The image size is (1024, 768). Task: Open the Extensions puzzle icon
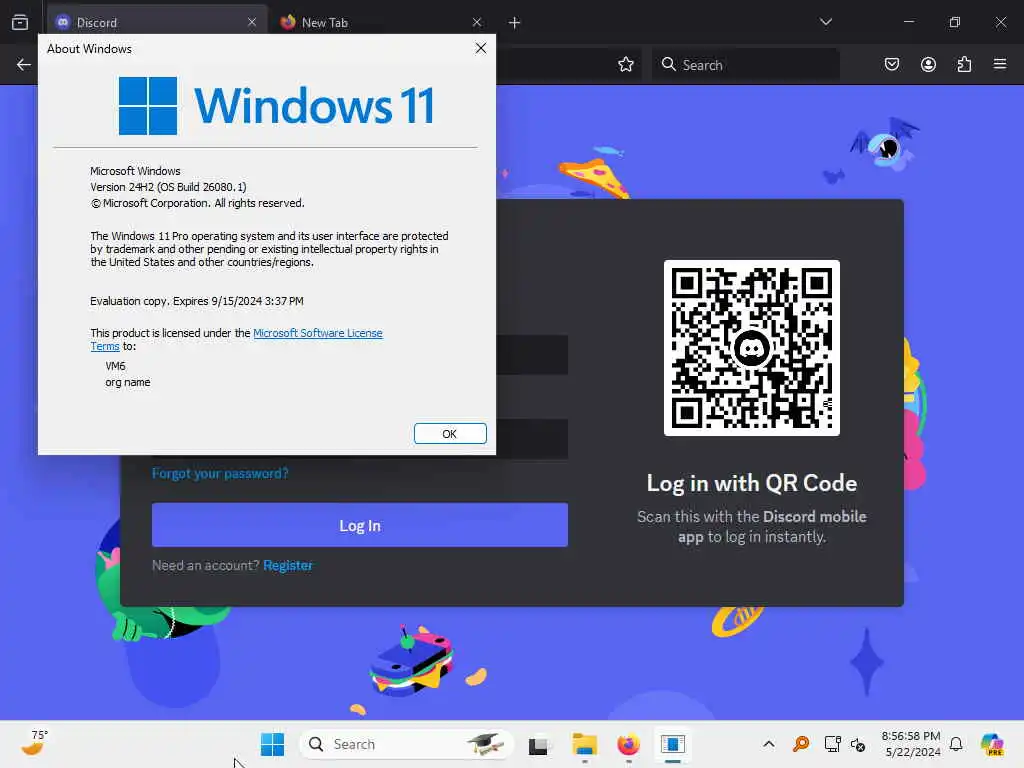pyautogui.click(x=964, y=64)
